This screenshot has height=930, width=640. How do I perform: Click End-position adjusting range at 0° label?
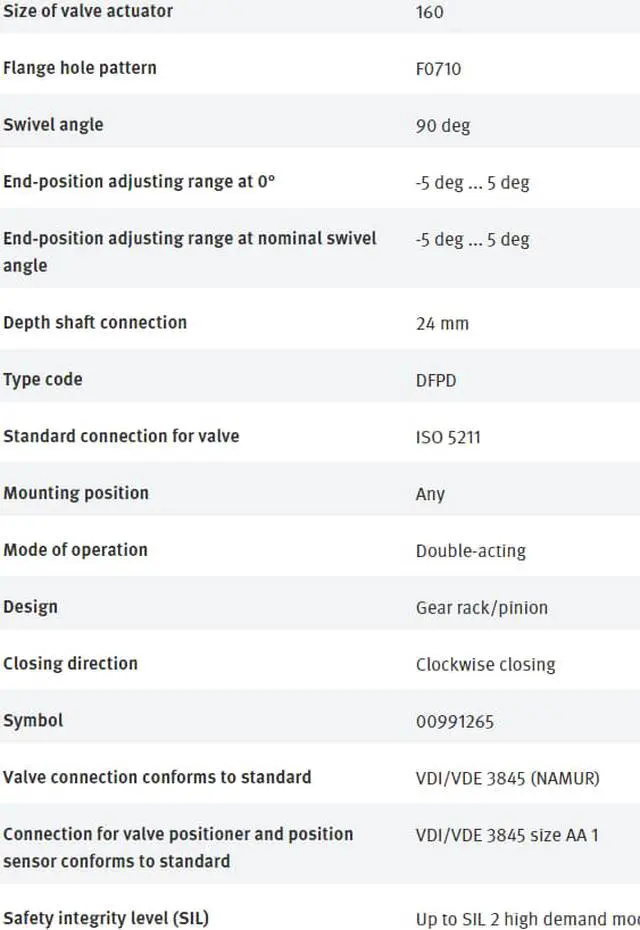click(x=139, y=181)
